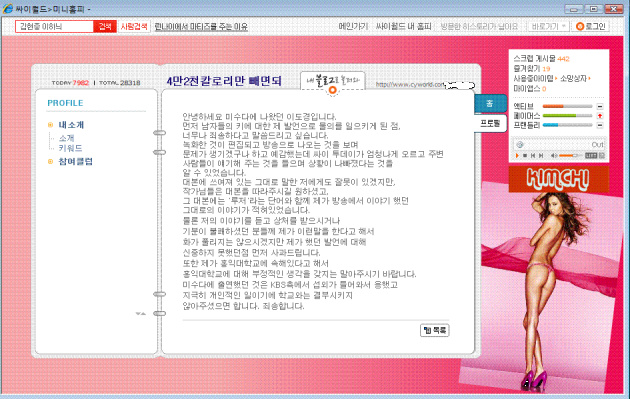
Task: Switch to the 프로필 tab
Action: click(x=490, y=123)
